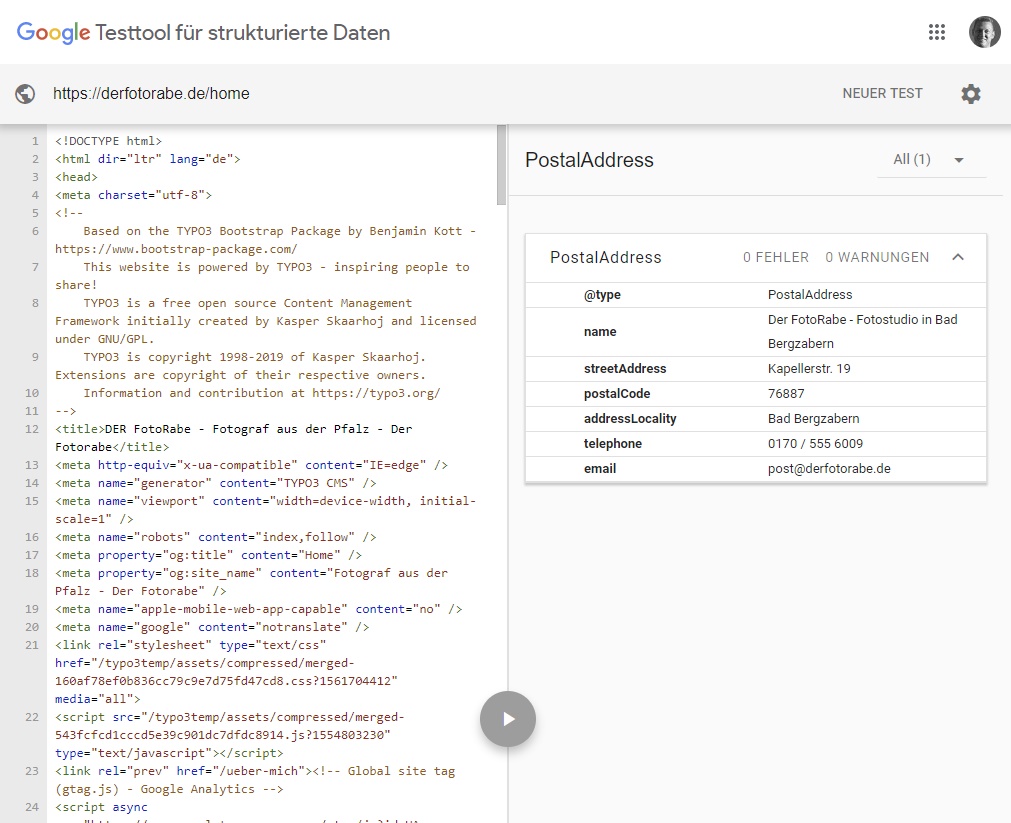Open the All (1) filter dropdown
This screenshot has width=1011, height=823.
click(x=930, y=160)
